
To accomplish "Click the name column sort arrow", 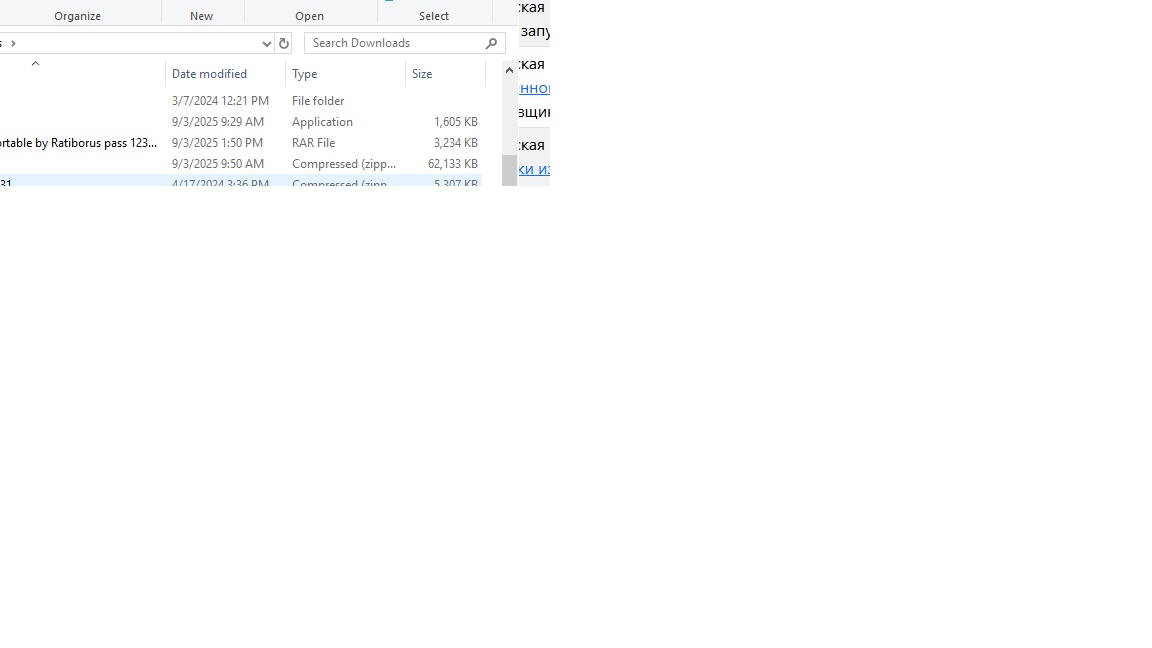I will 35,64.
